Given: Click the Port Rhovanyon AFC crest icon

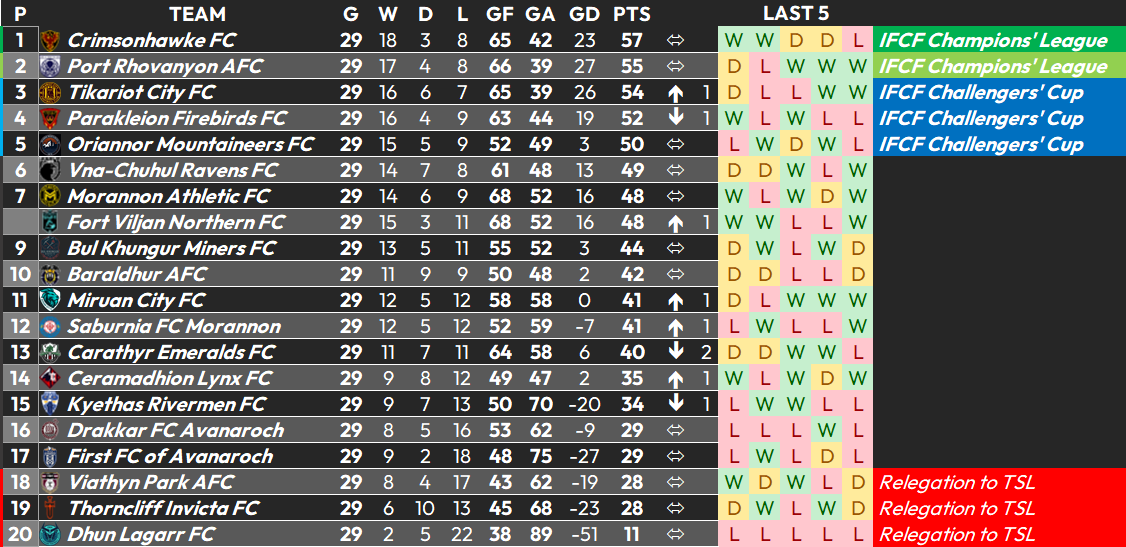Looking at the screenshot, I should (x=50, y=66).
